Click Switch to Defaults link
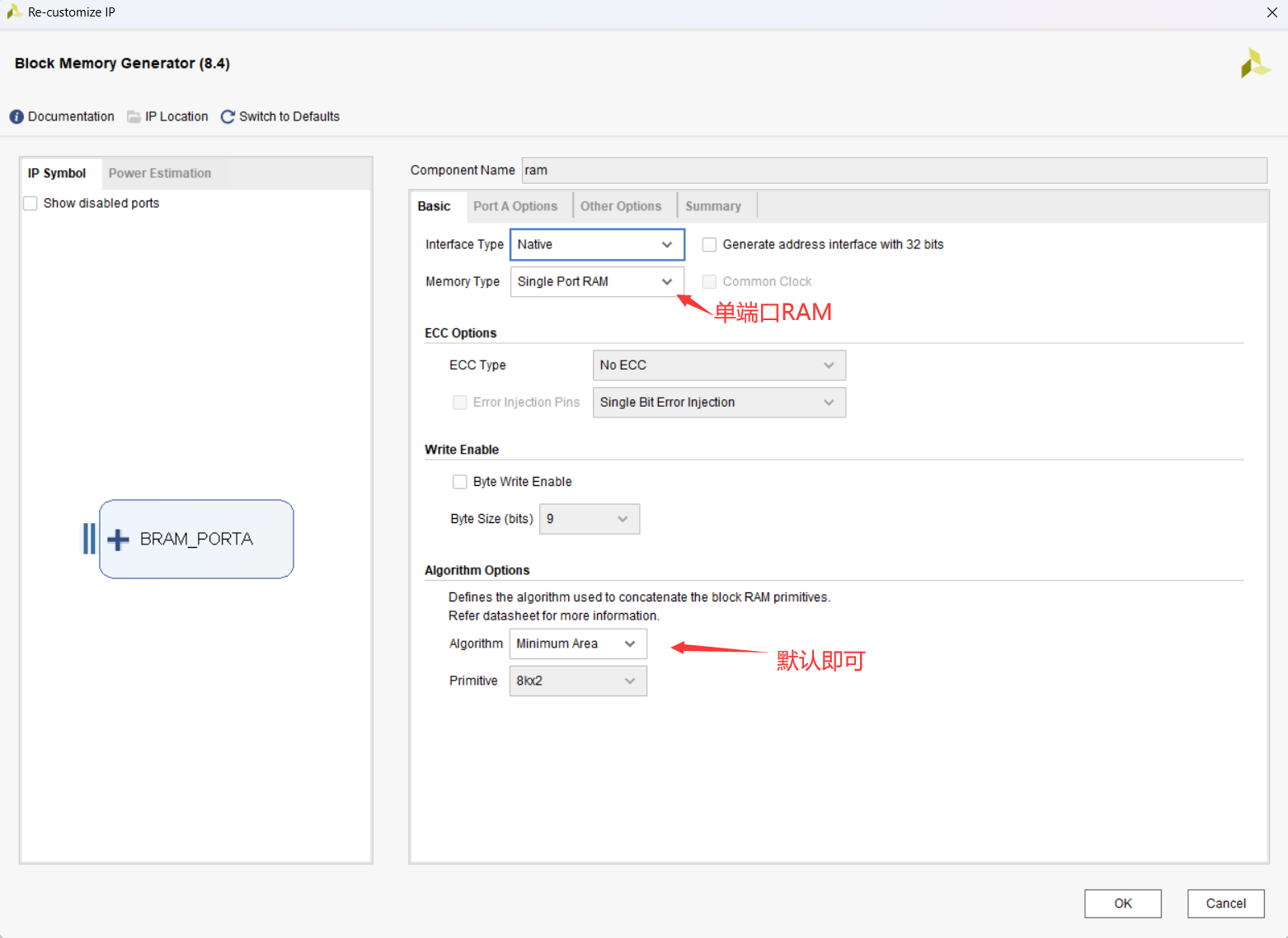Viewport: 1288px width, 938px height. pyautogui.click(x=289, y=117)
